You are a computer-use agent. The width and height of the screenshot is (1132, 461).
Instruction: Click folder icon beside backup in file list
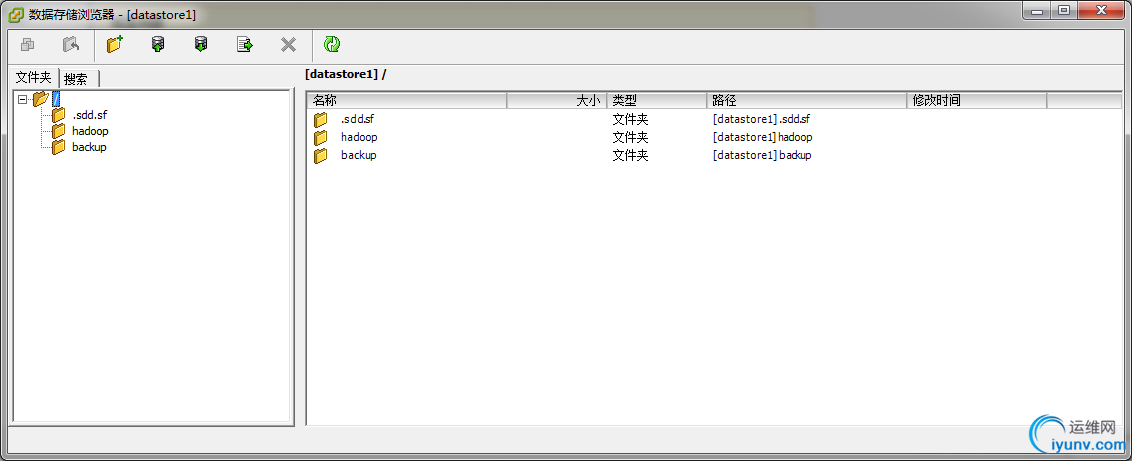[x=321, y=155]
